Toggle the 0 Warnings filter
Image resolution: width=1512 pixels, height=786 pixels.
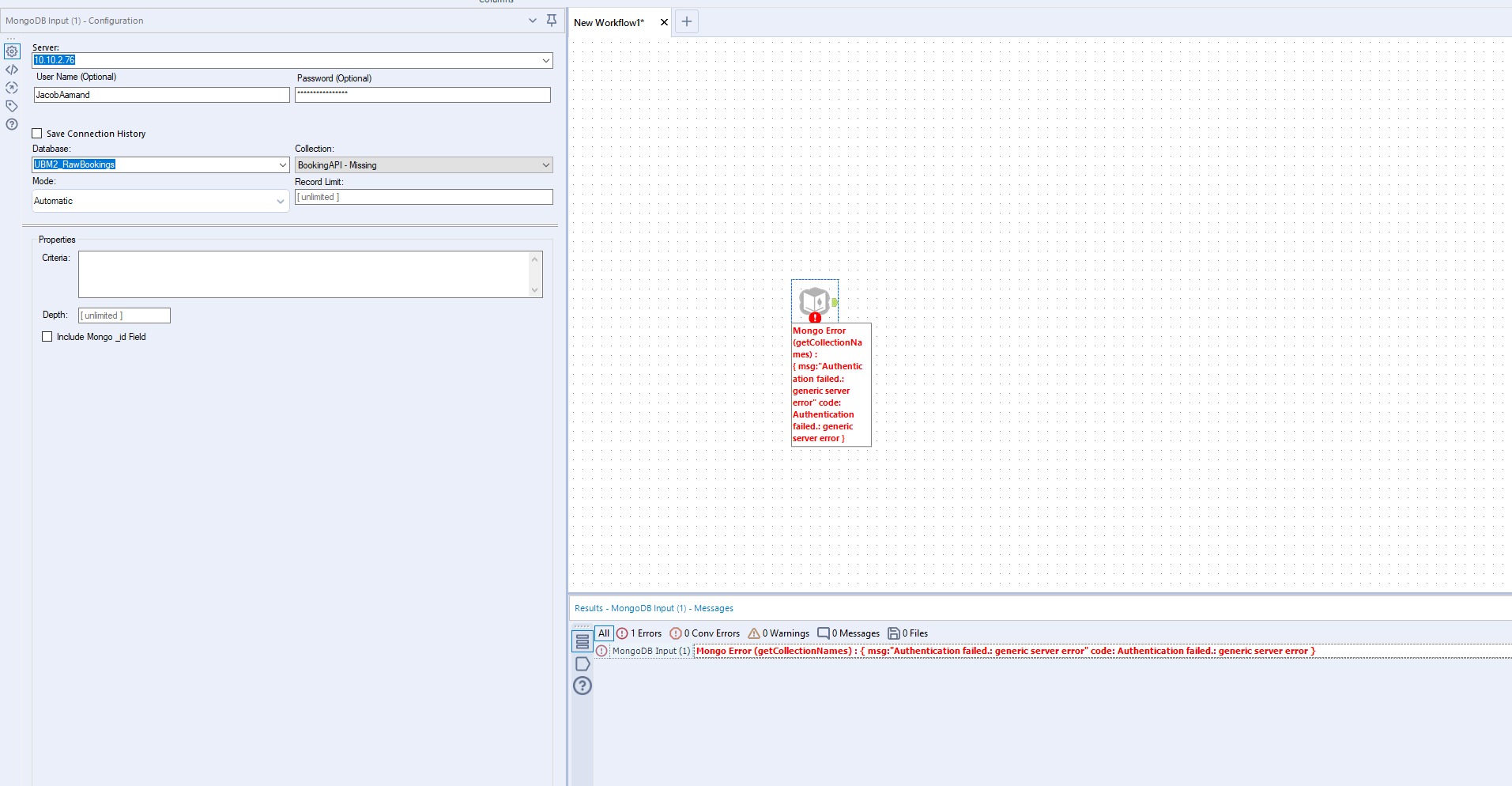coord(778,633)
